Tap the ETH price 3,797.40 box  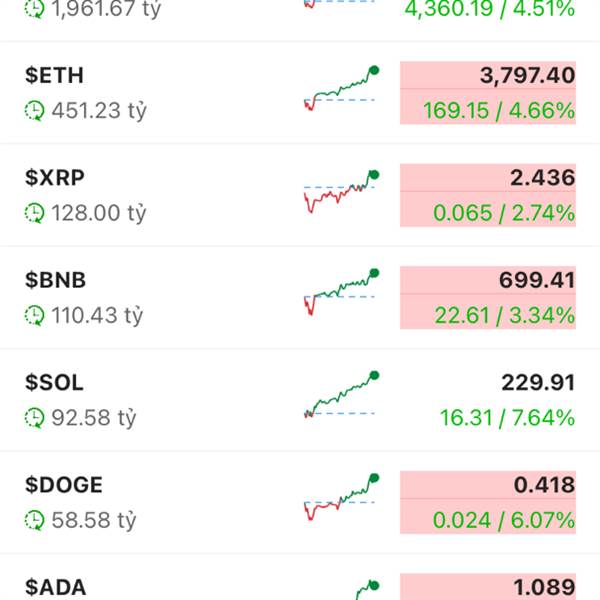tap(488, 75)
